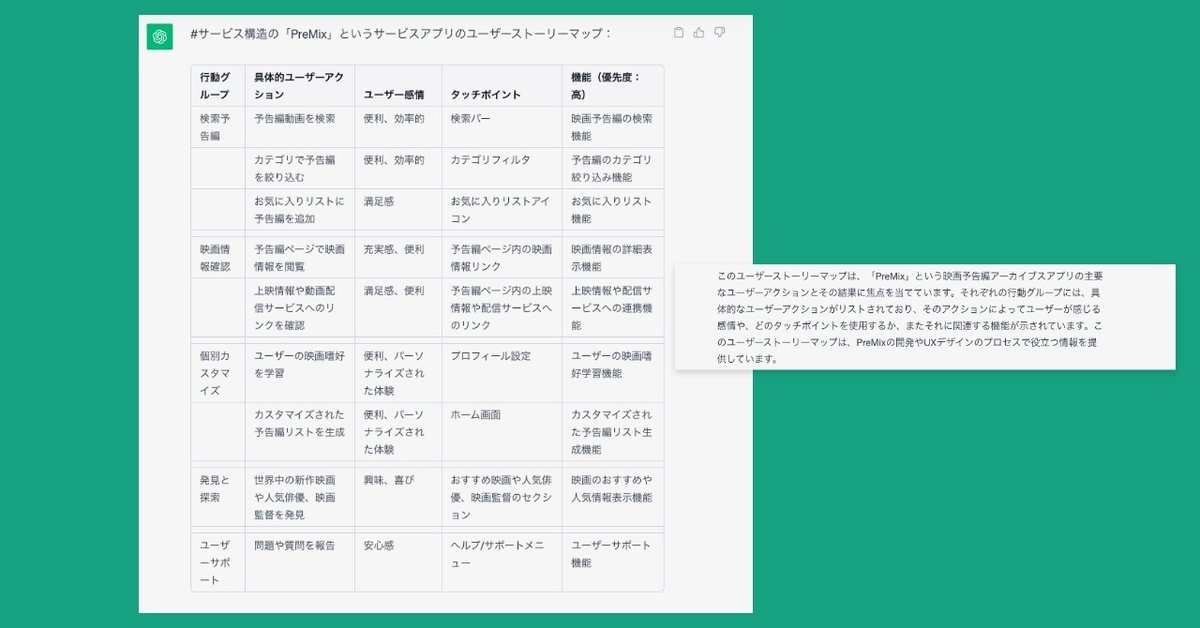Image resolution: width=1200 pixels, height=628 pixels.
Task: Click the '安心感' emotion cell
Action: tap(398, 562)
